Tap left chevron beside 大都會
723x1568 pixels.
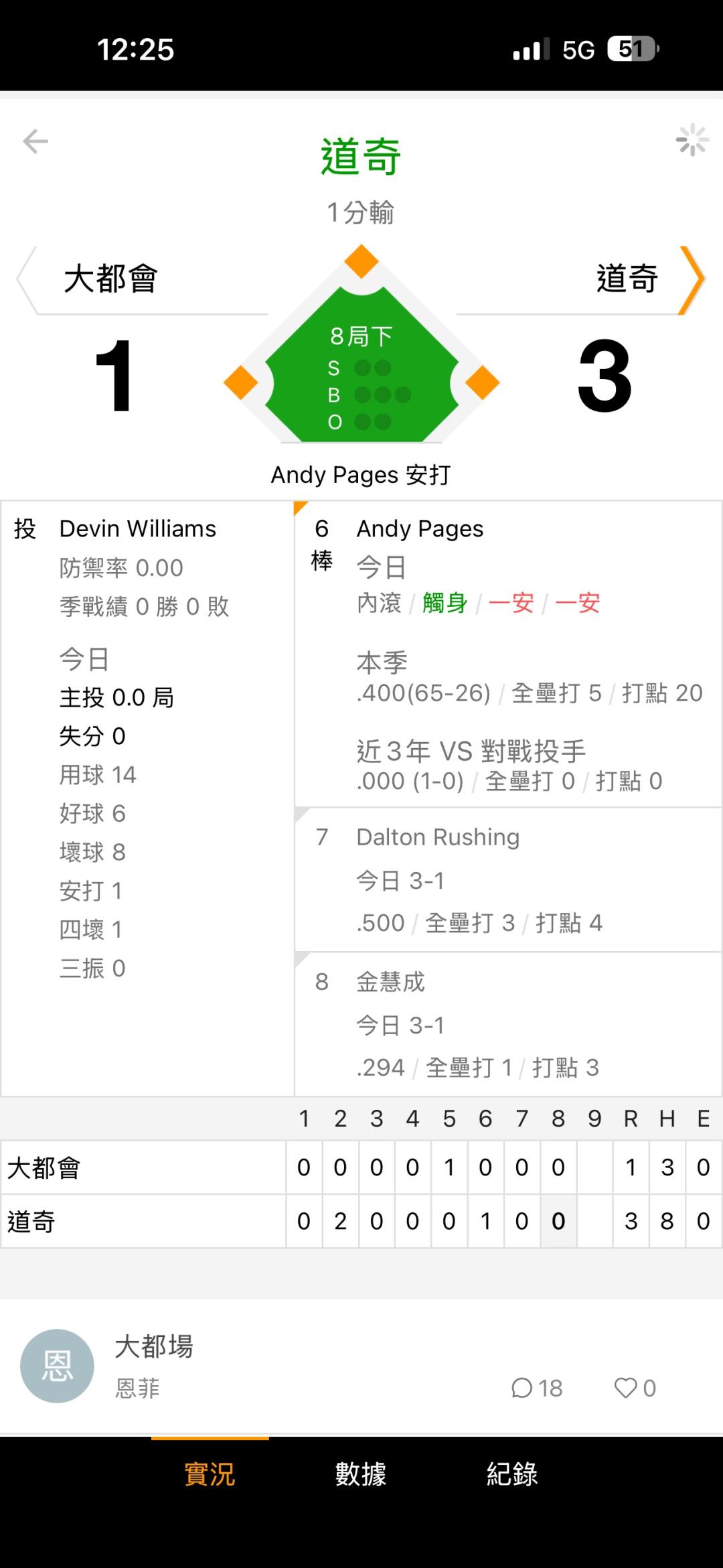coord(27,279)
